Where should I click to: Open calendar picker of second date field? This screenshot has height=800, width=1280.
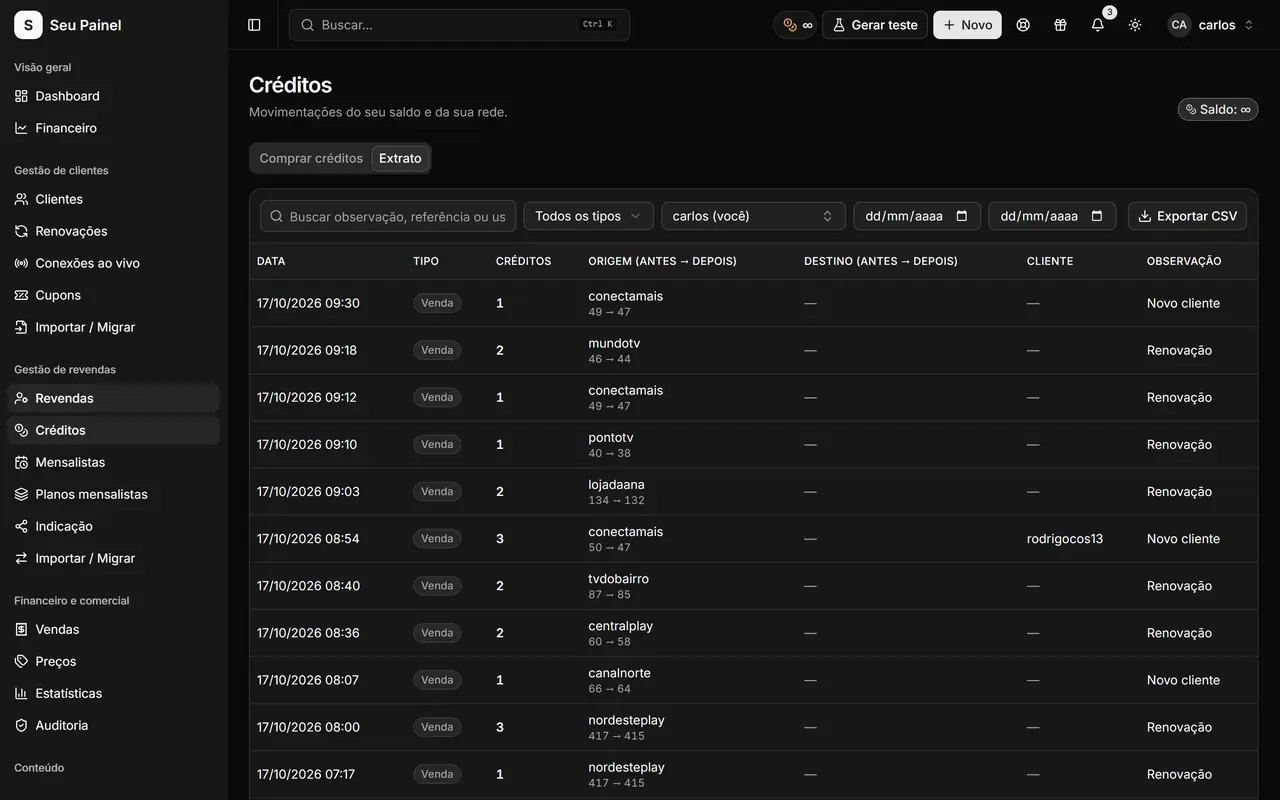[x=1097, y=216]
